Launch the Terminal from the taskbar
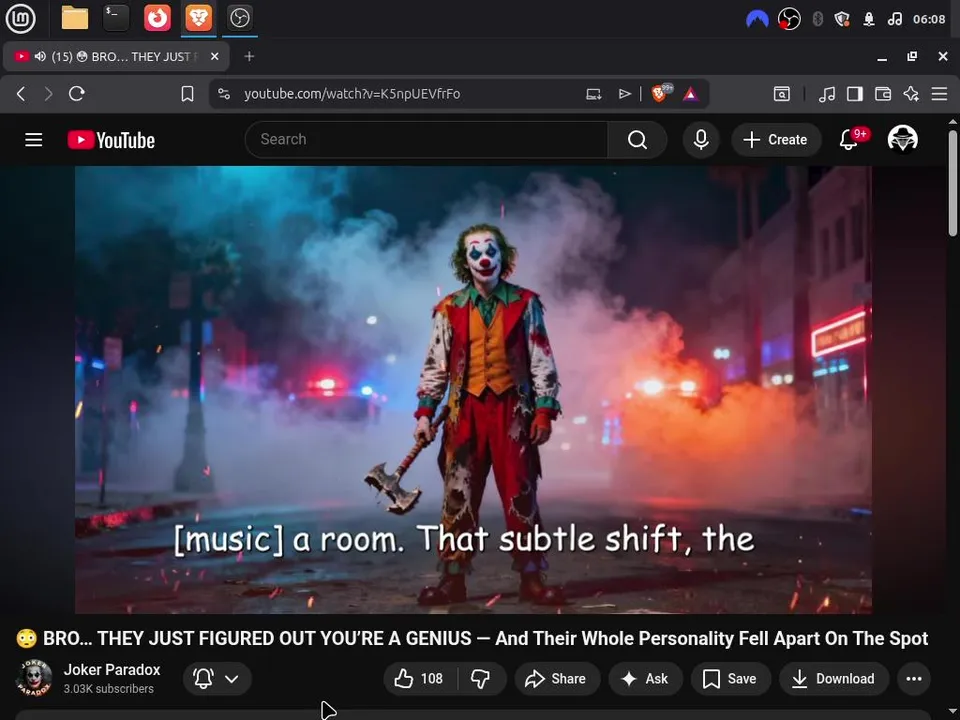960x720 pixels. [116, 18]
